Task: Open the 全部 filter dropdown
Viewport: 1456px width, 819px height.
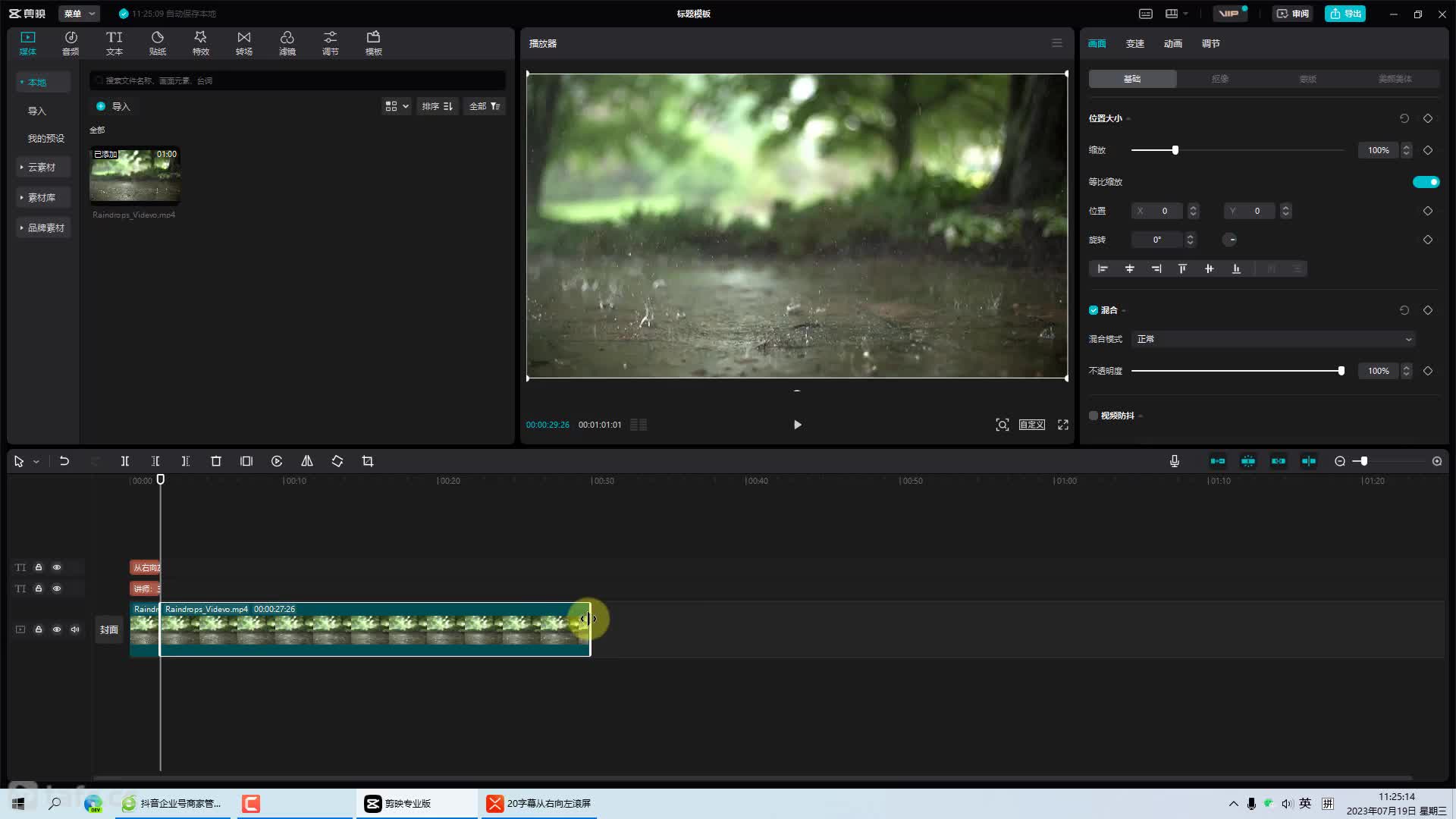Action: point(485,106)
